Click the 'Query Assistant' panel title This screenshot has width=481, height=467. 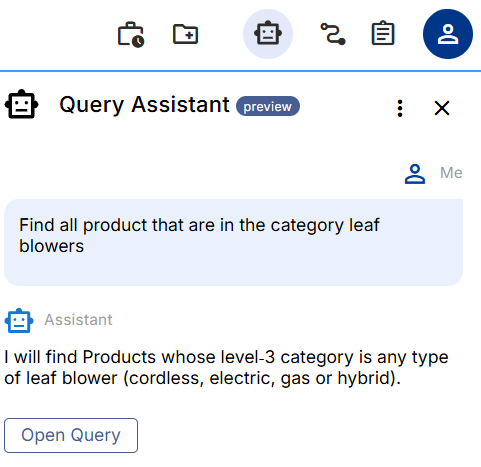[144, 105]
